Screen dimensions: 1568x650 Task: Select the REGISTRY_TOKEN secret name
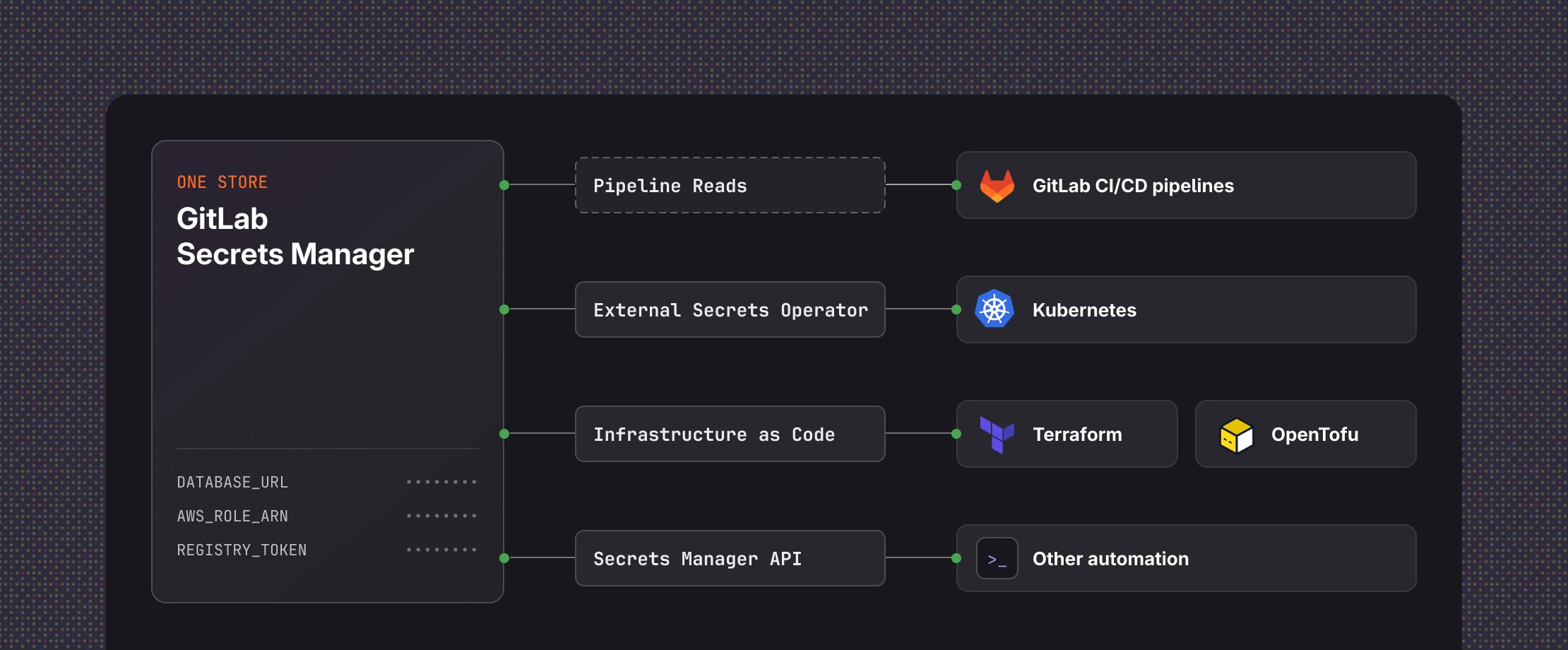pos(242,550)
